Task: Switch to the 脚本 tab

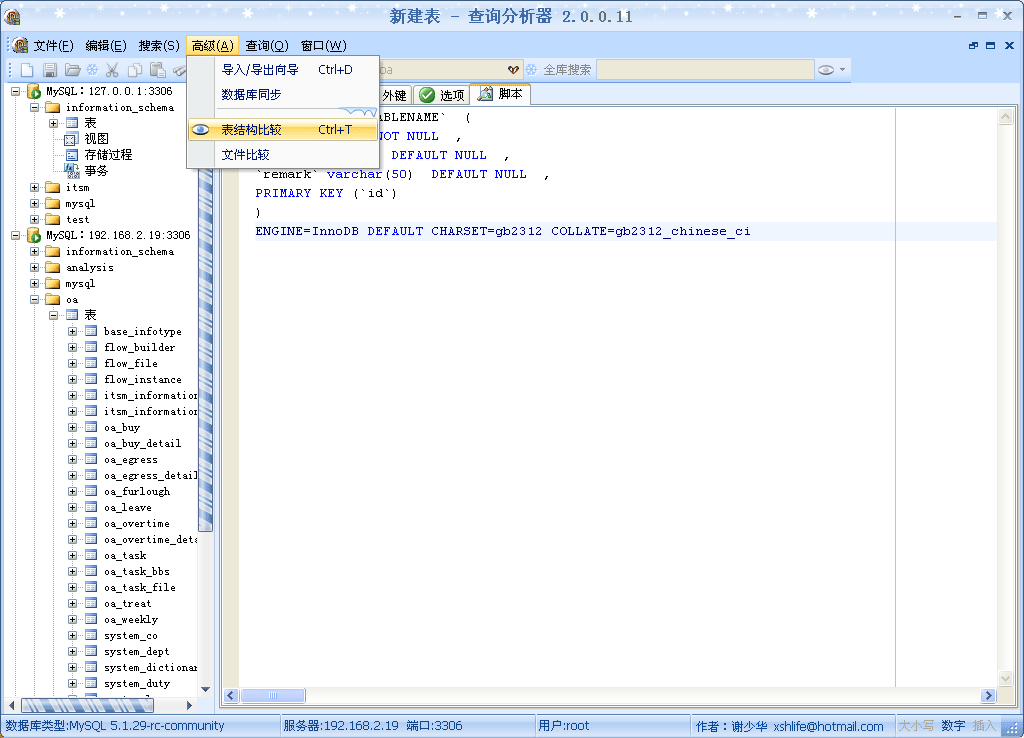Action: pos(501,94)
